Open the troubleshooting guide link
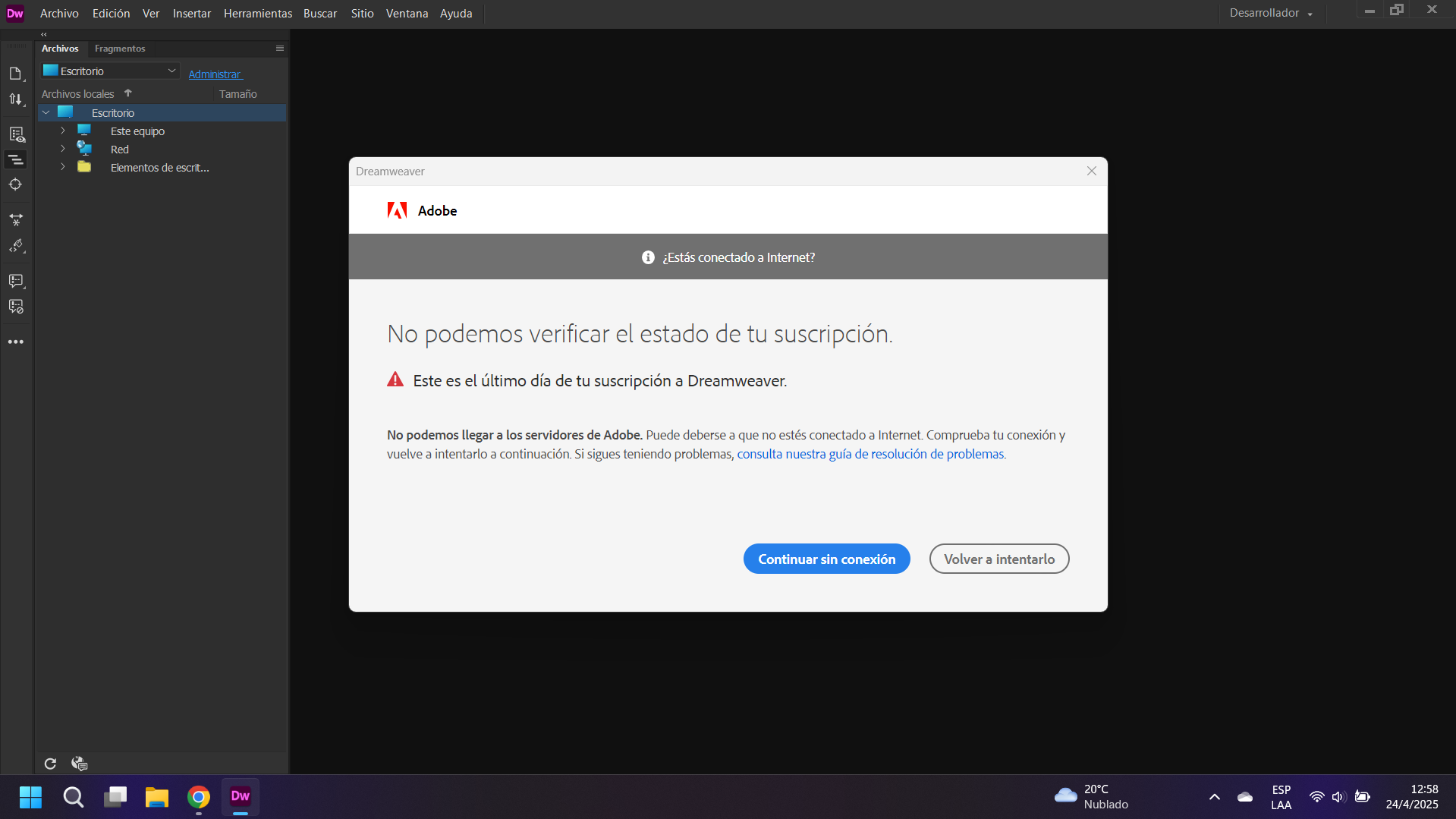Screen dimensions: 1456x819 pos(870,453)
